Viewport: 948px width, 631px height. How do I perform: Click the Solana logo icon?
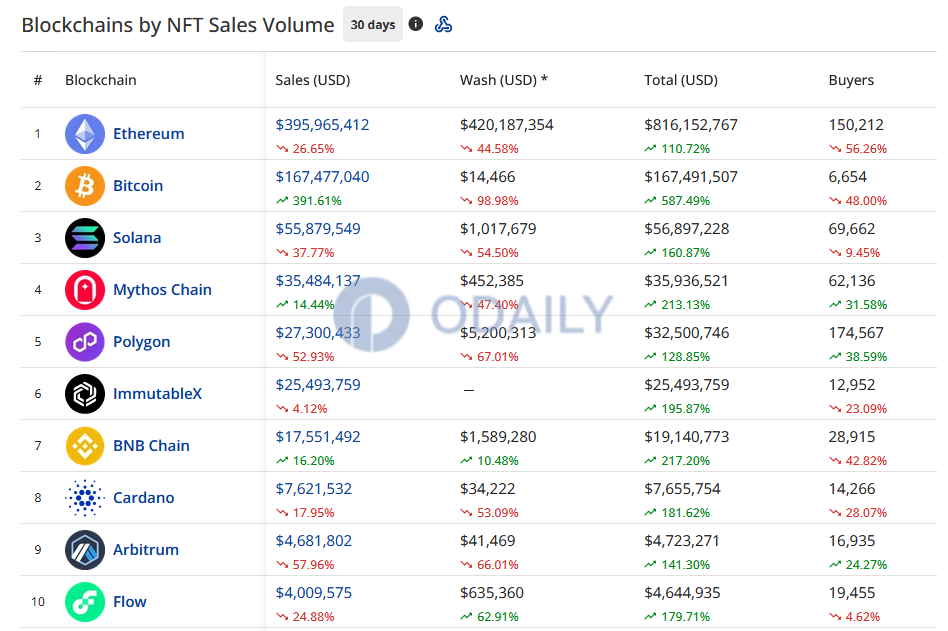tap(85, 238)
